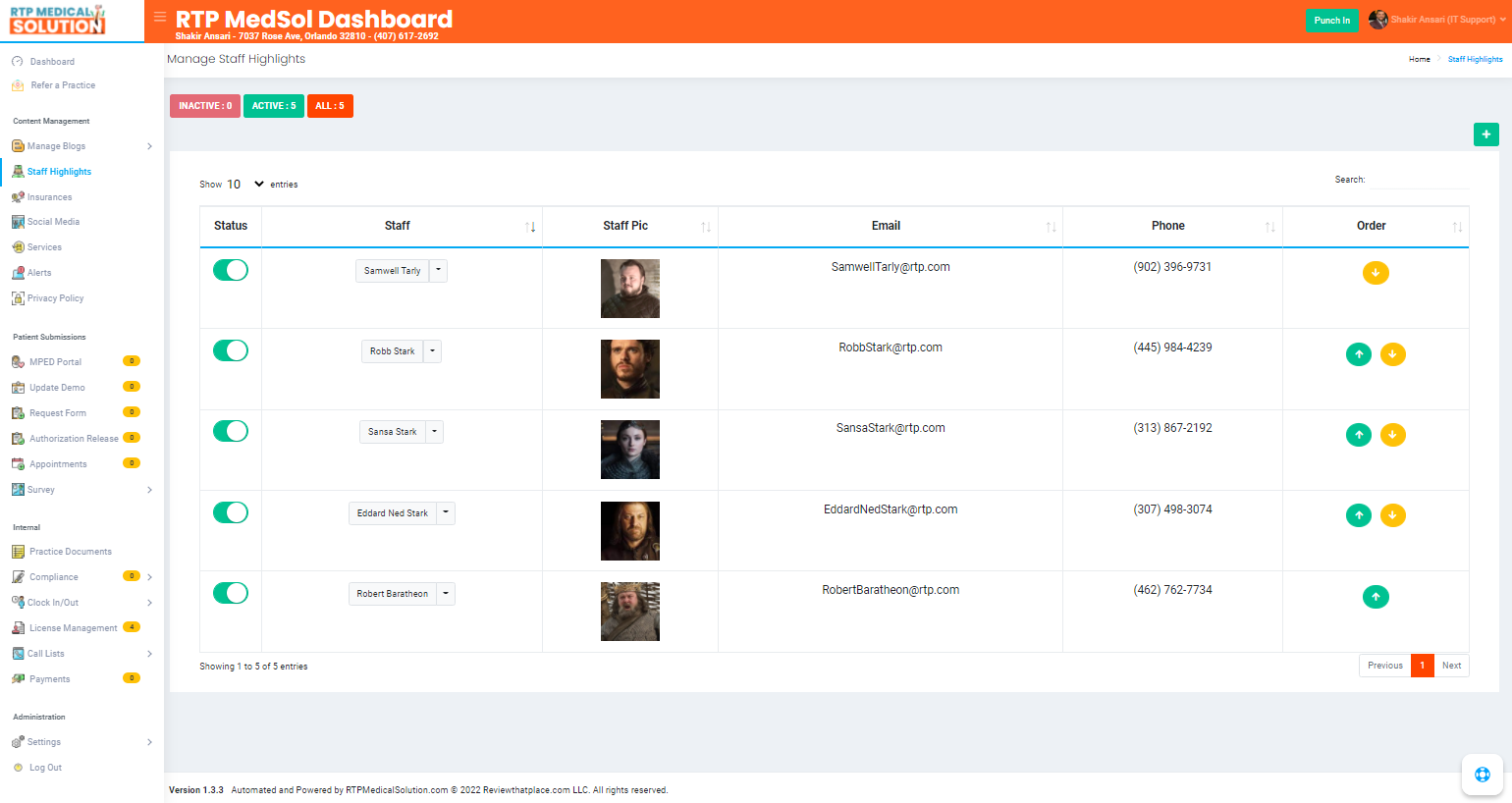Open the Shakir Ansari user menu

click(x=1437, y=20)
